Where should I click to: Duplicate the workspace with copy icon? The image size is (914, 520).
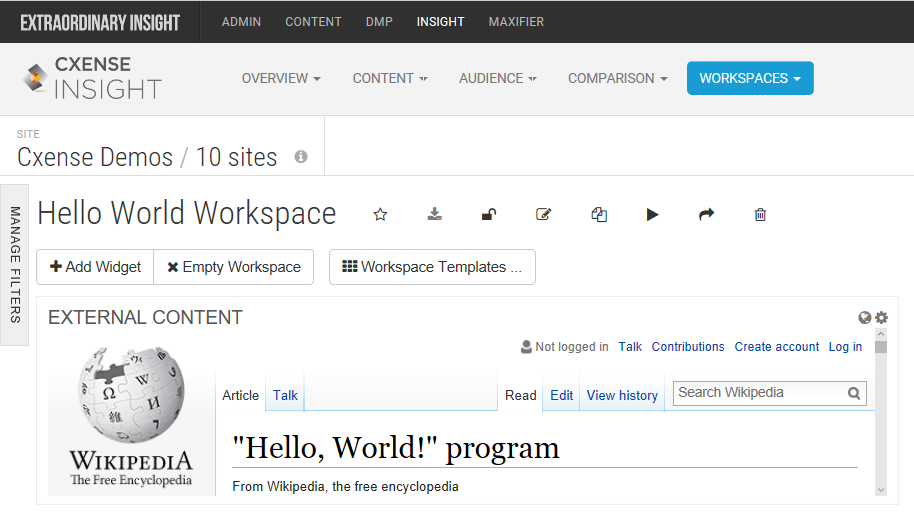point(599,215)
